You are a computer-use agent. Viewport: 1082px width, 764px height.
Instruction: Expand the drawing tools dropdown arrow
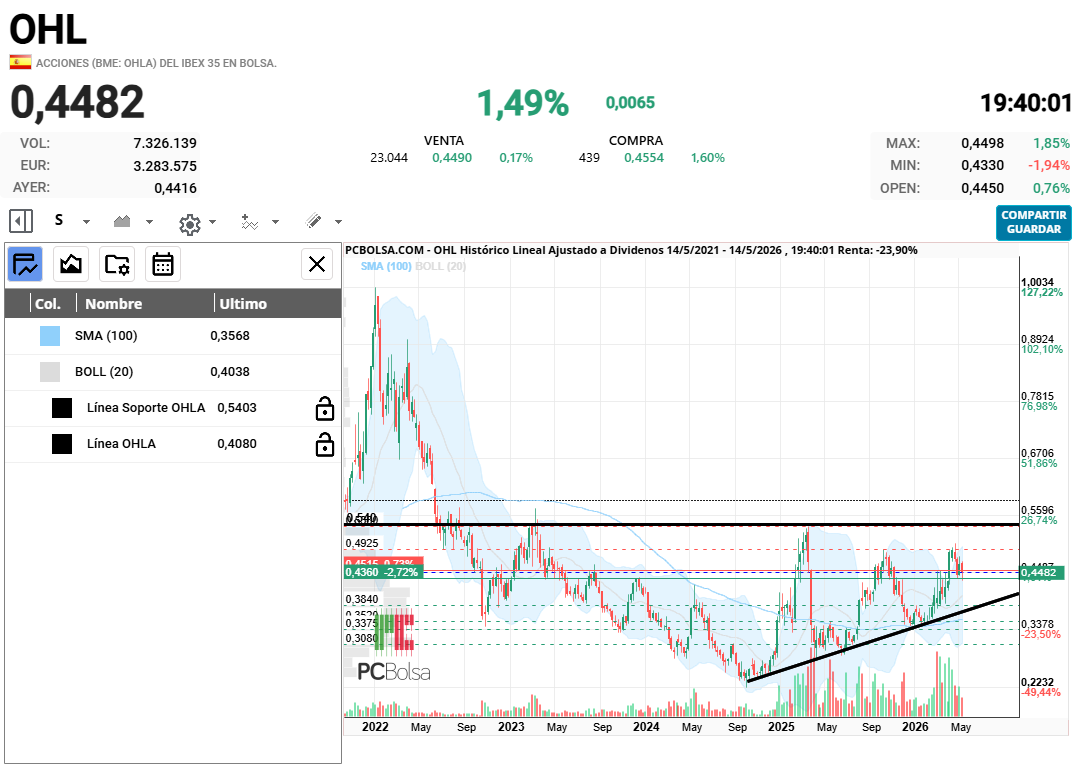(338, 222)
